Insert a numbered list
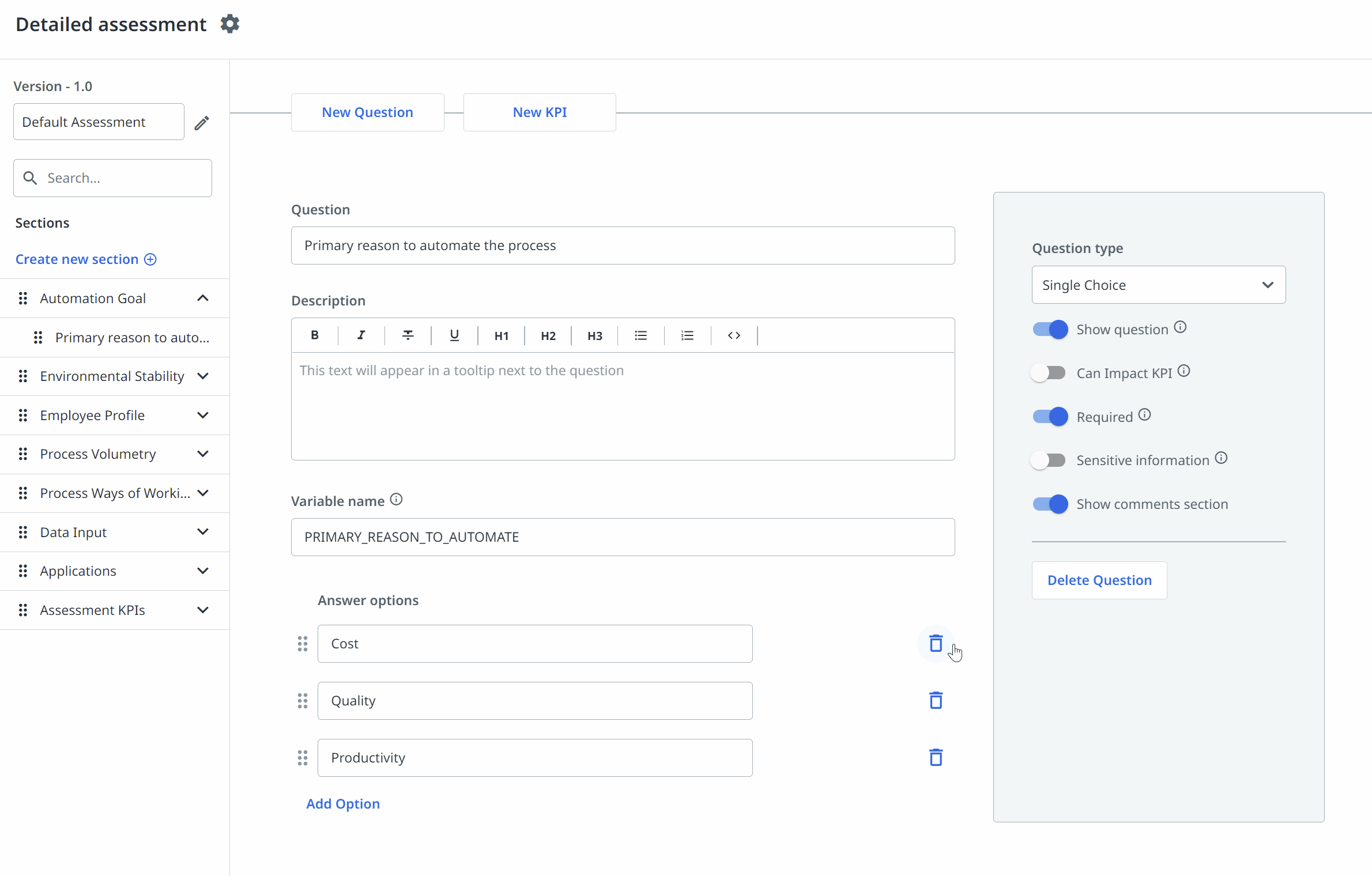 [687, 335]
